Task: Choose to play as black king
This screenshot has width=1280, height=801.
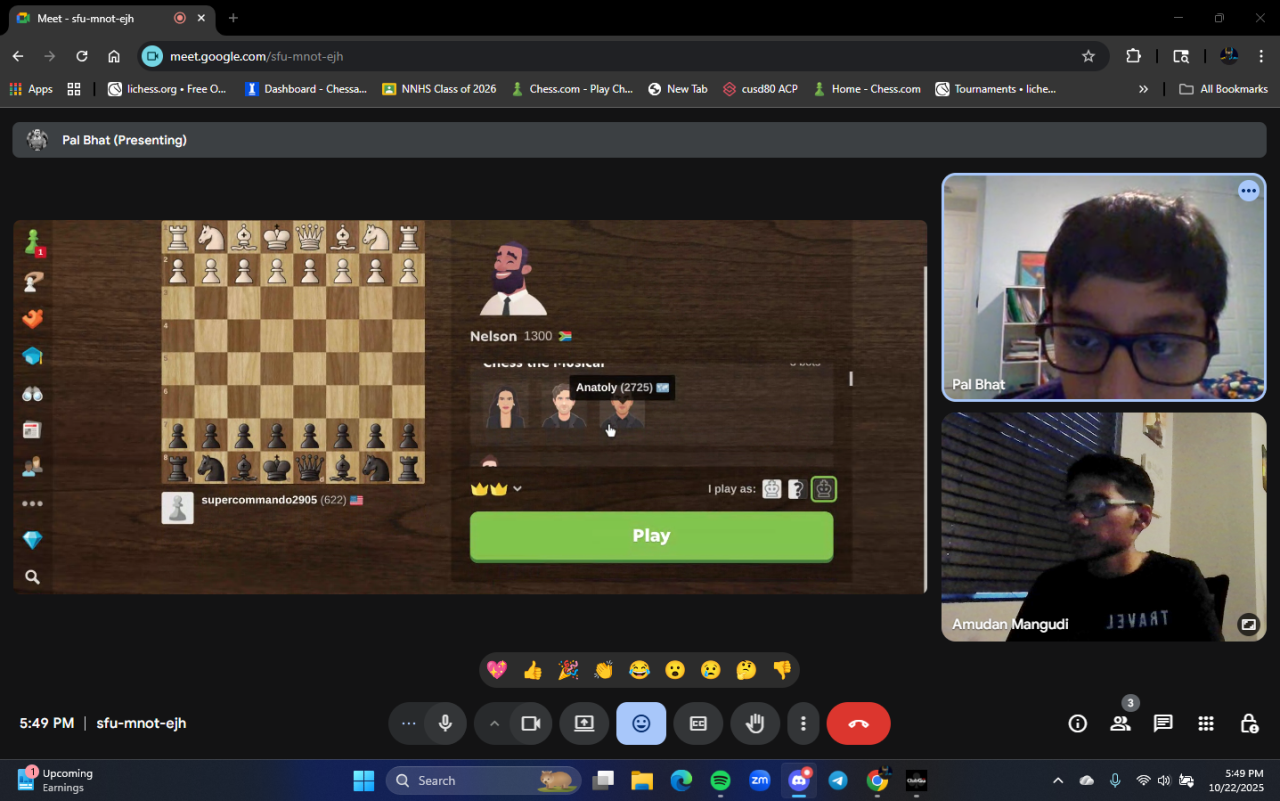Action: click(x=823, y=489)
